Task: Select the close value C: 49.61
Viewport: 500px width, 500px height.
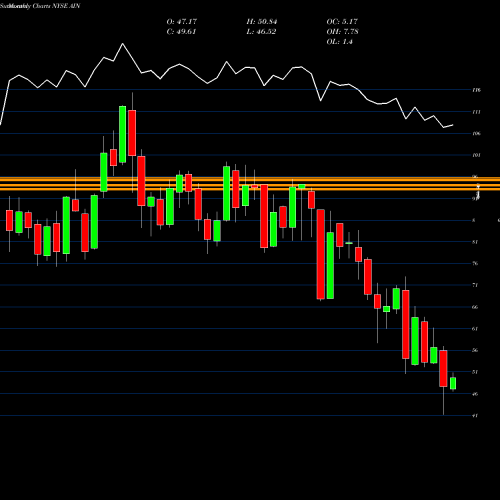Action: pyautogui.click(x=181, y=32)
